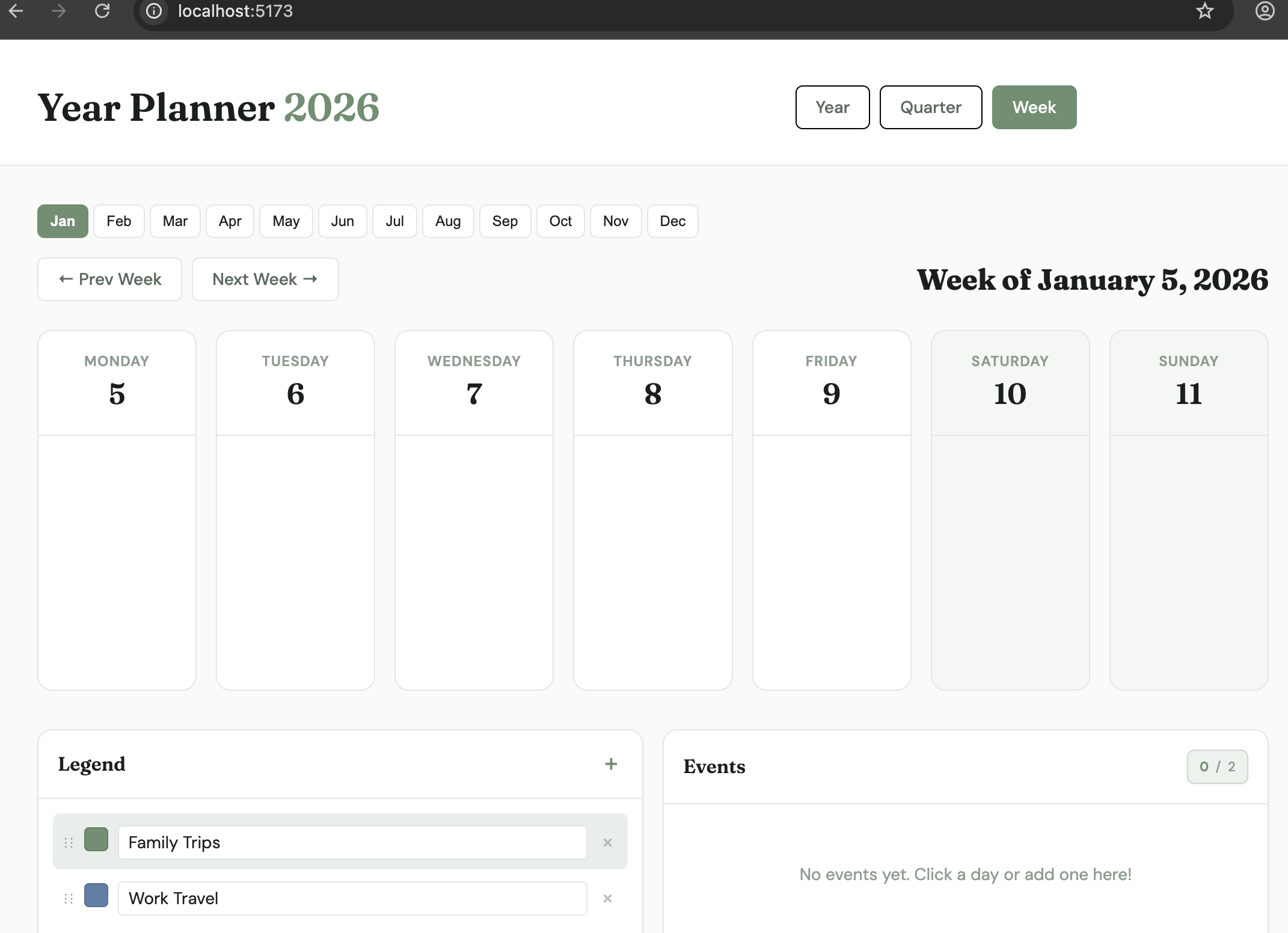Open Family Trips green color swatch
This screenshot has height=933, width=1288.
point(96,839)
